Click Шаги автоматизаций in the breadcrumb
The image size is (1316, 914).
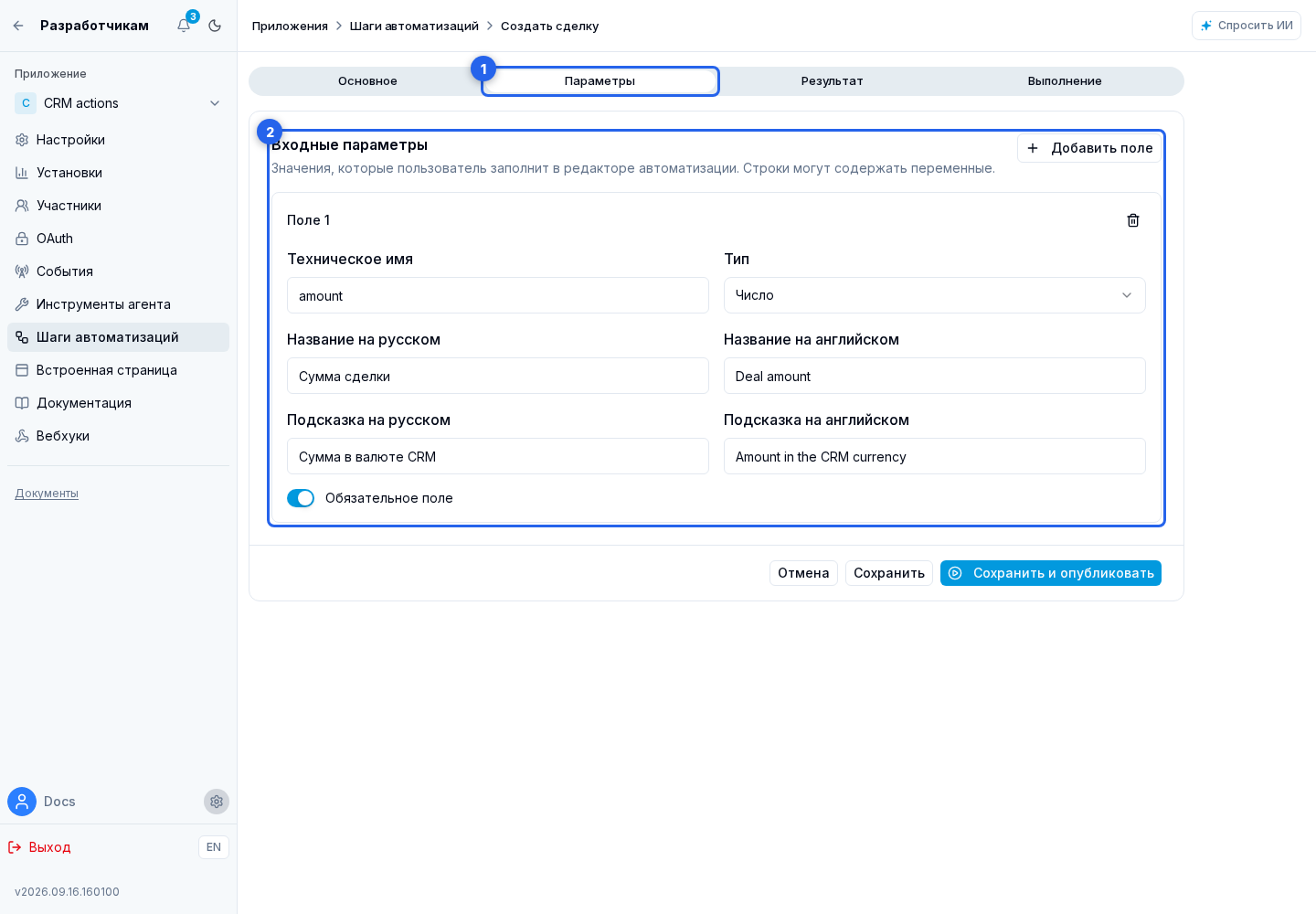[414, 26]
